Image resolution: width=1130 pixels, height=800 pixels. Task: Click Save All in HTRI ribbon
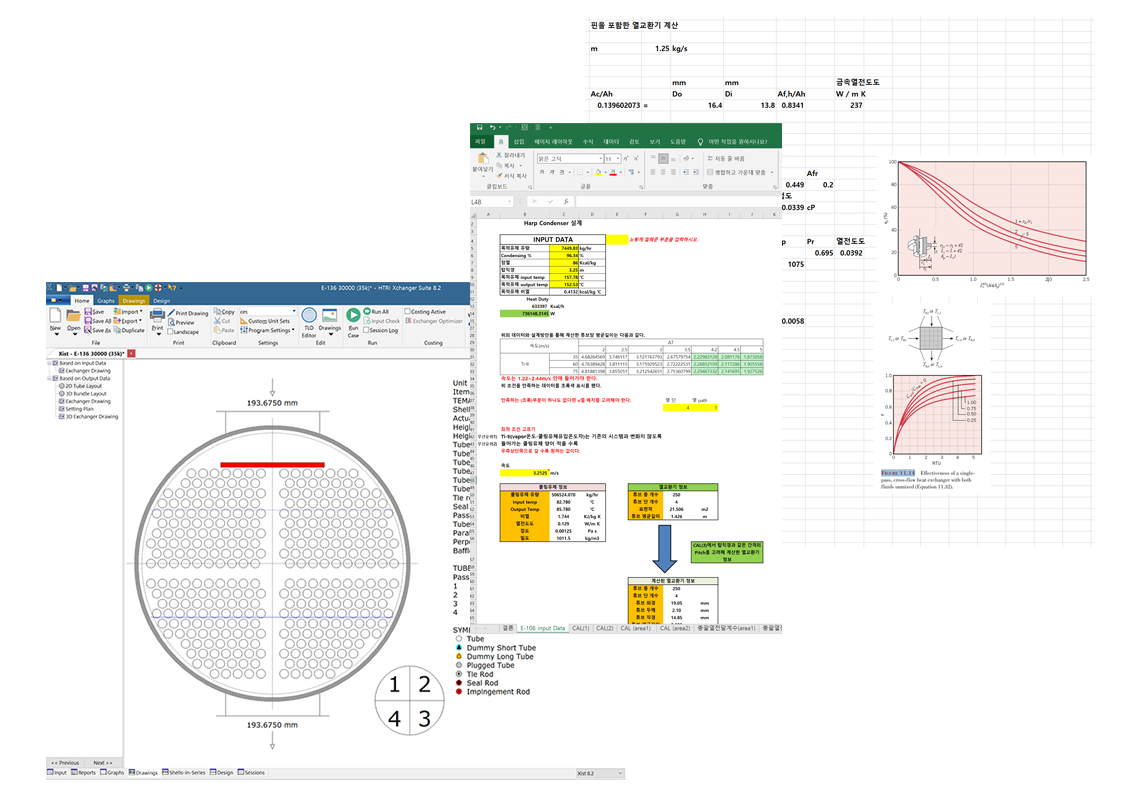click(97, 321)
